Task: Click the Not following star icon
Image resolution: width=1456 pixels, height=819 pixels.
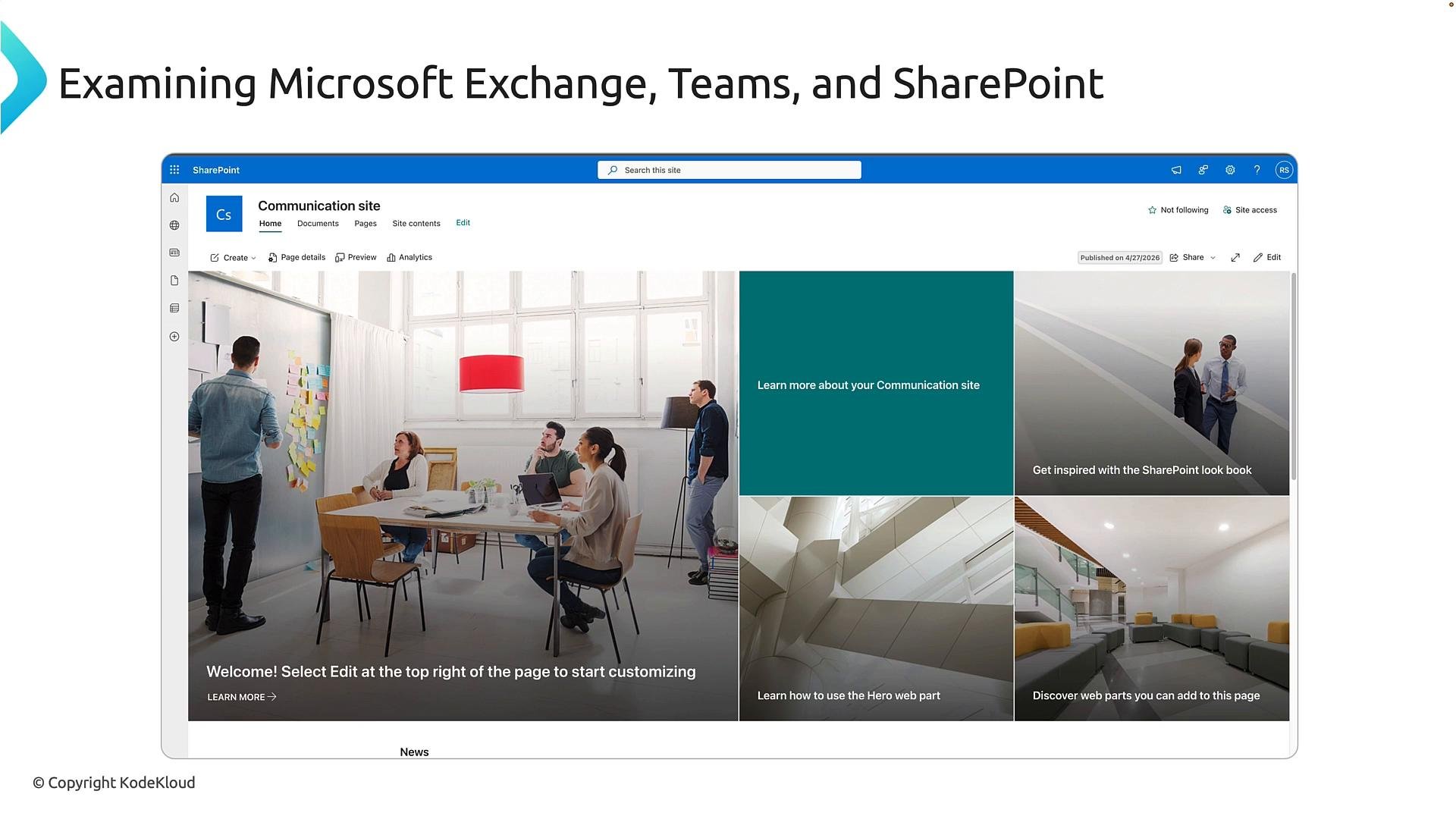Action: pyautogui.click(x=1152, y=210)
